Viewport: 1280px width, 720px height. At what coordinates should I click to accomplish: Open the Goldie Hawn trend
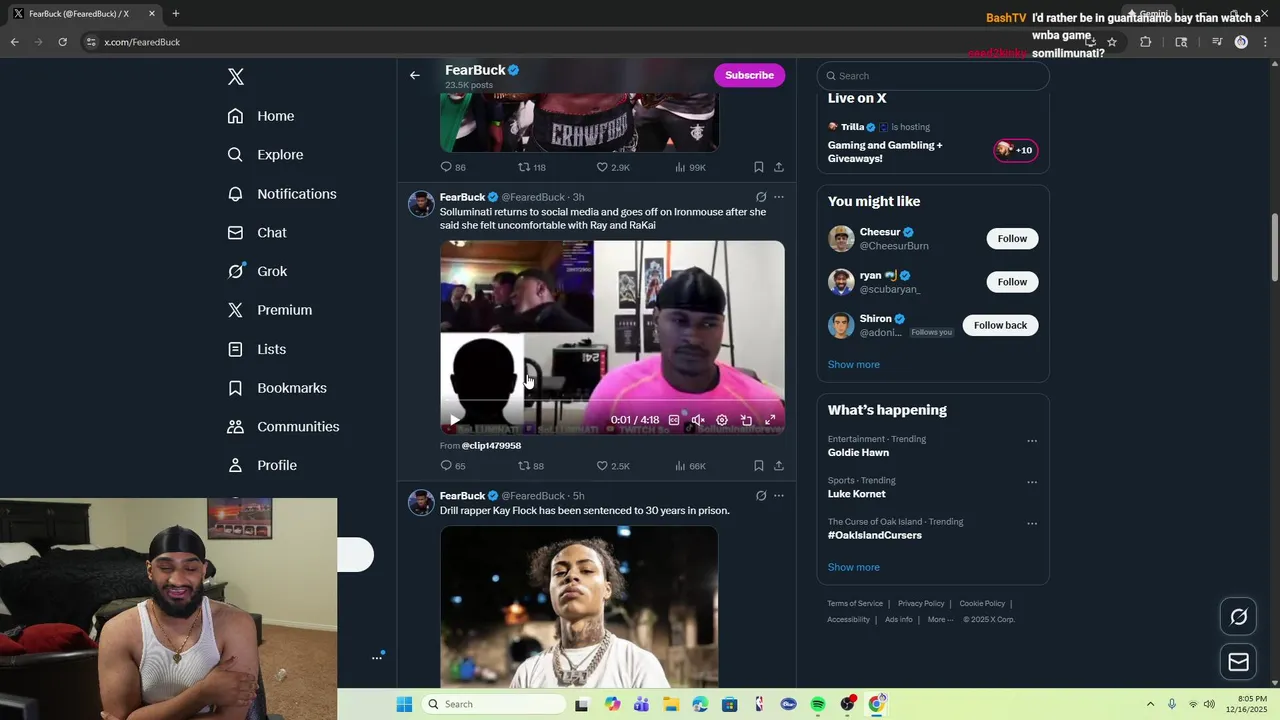click(x=858, y=453)
